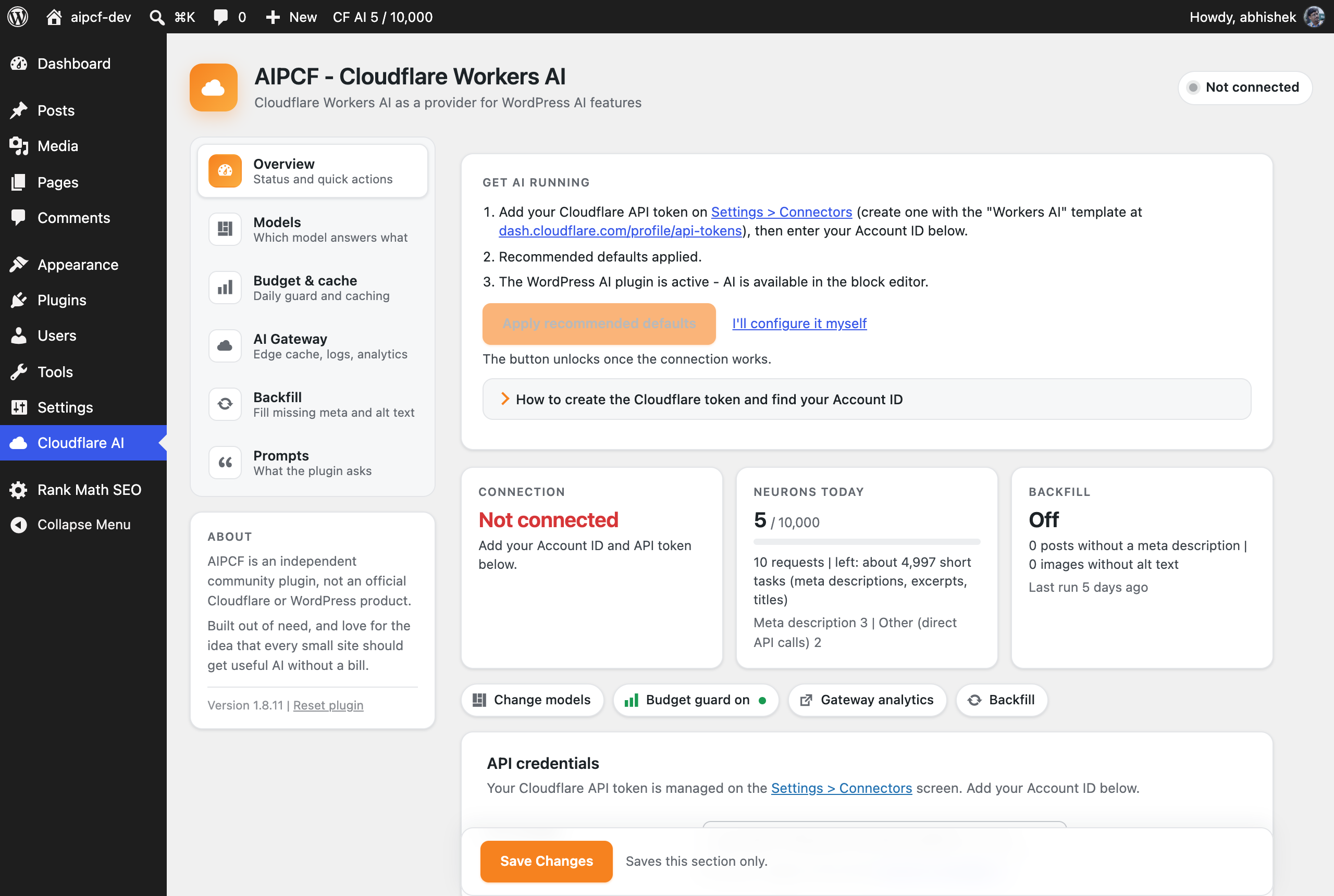This screenshot has width=1334, height=896.
Task: Click the Version 1.8.11 text
Action: [245, 705]
